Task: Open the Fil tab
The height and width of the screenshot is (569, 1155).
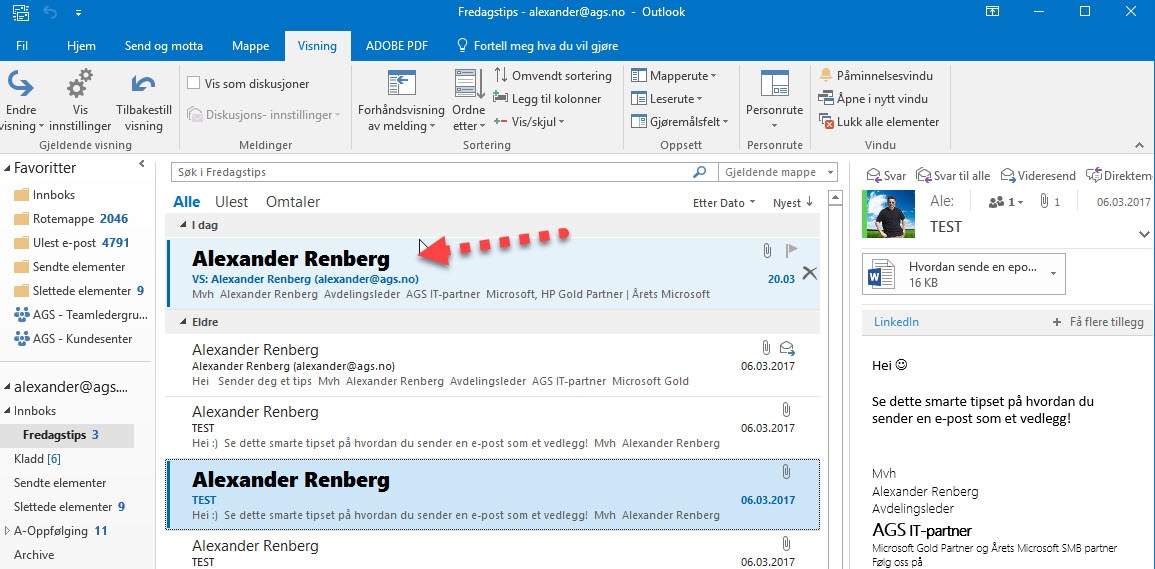Action: pyautogui.click(x=22, y=46)
